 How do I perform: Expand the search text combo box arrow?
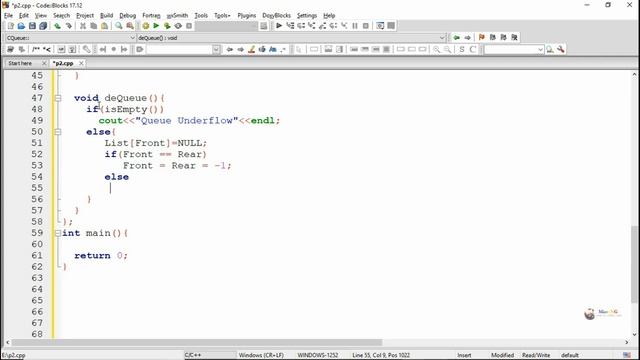(216, 49)
